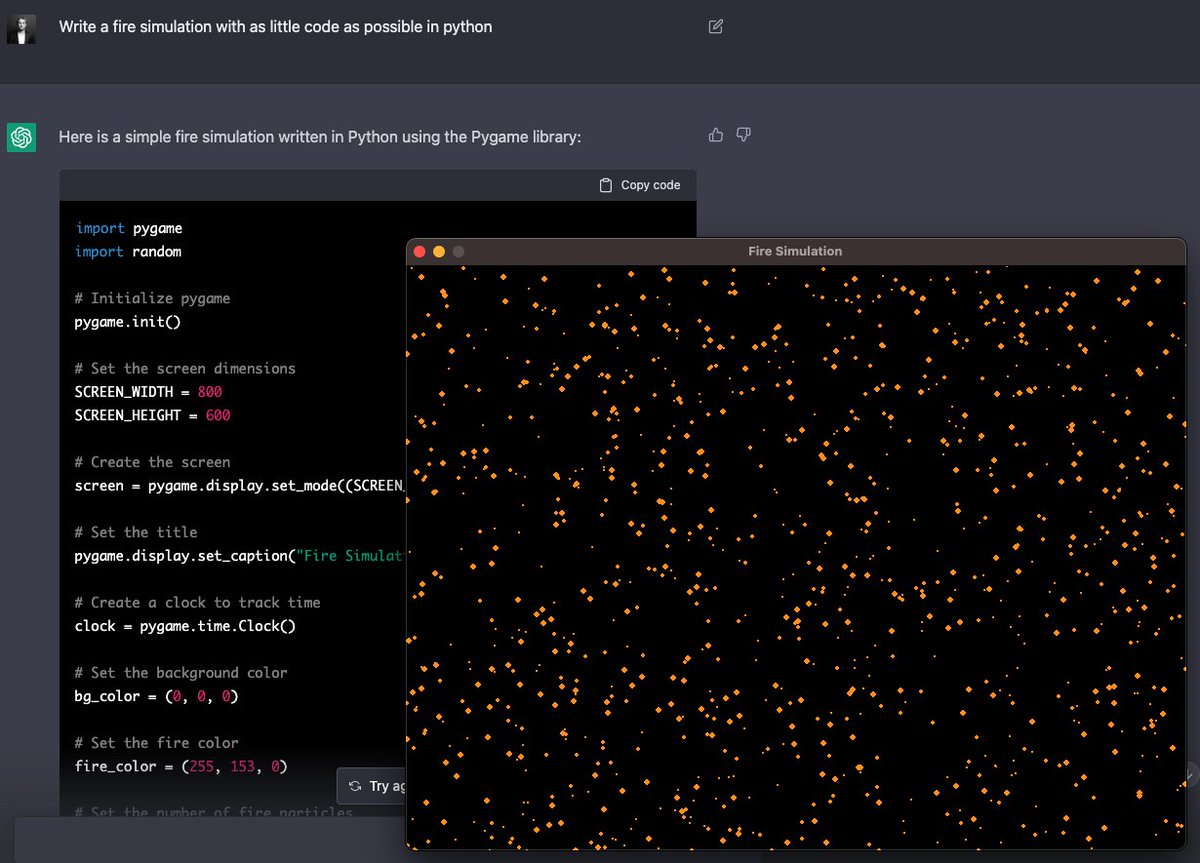The height and width of the screenshot is (863, 1200).
Task: Click the Fire Simulation window title
Action: (x=795, y=251)
